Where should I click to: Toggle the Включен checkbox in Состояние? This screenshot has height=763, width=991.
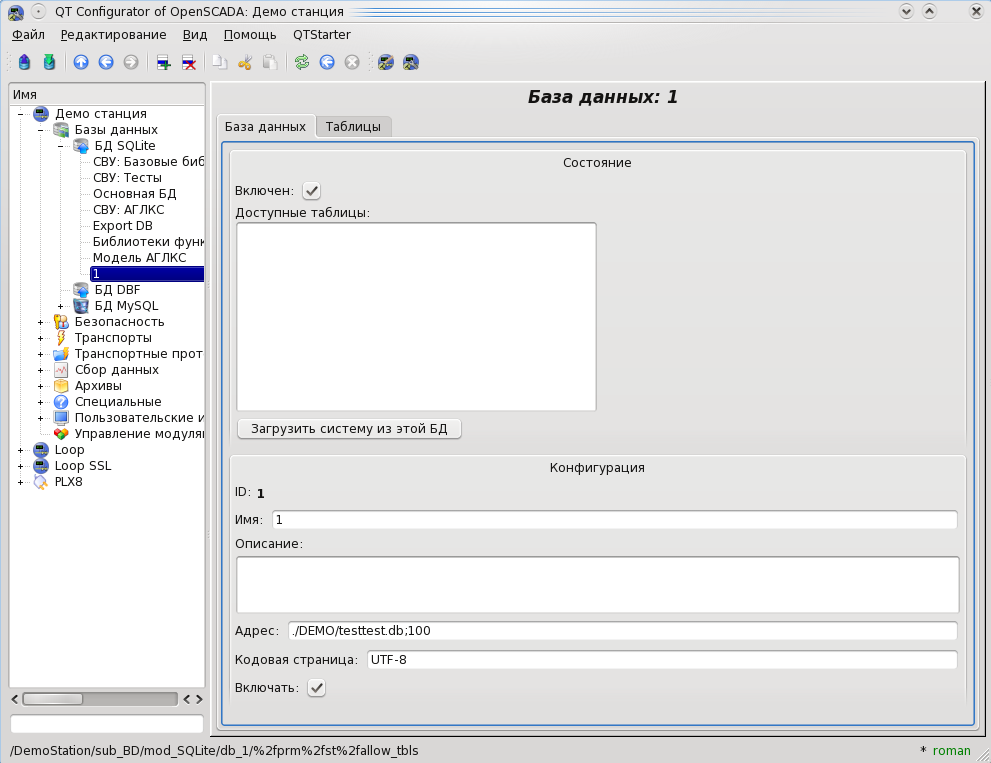click(x=312, y=191)
